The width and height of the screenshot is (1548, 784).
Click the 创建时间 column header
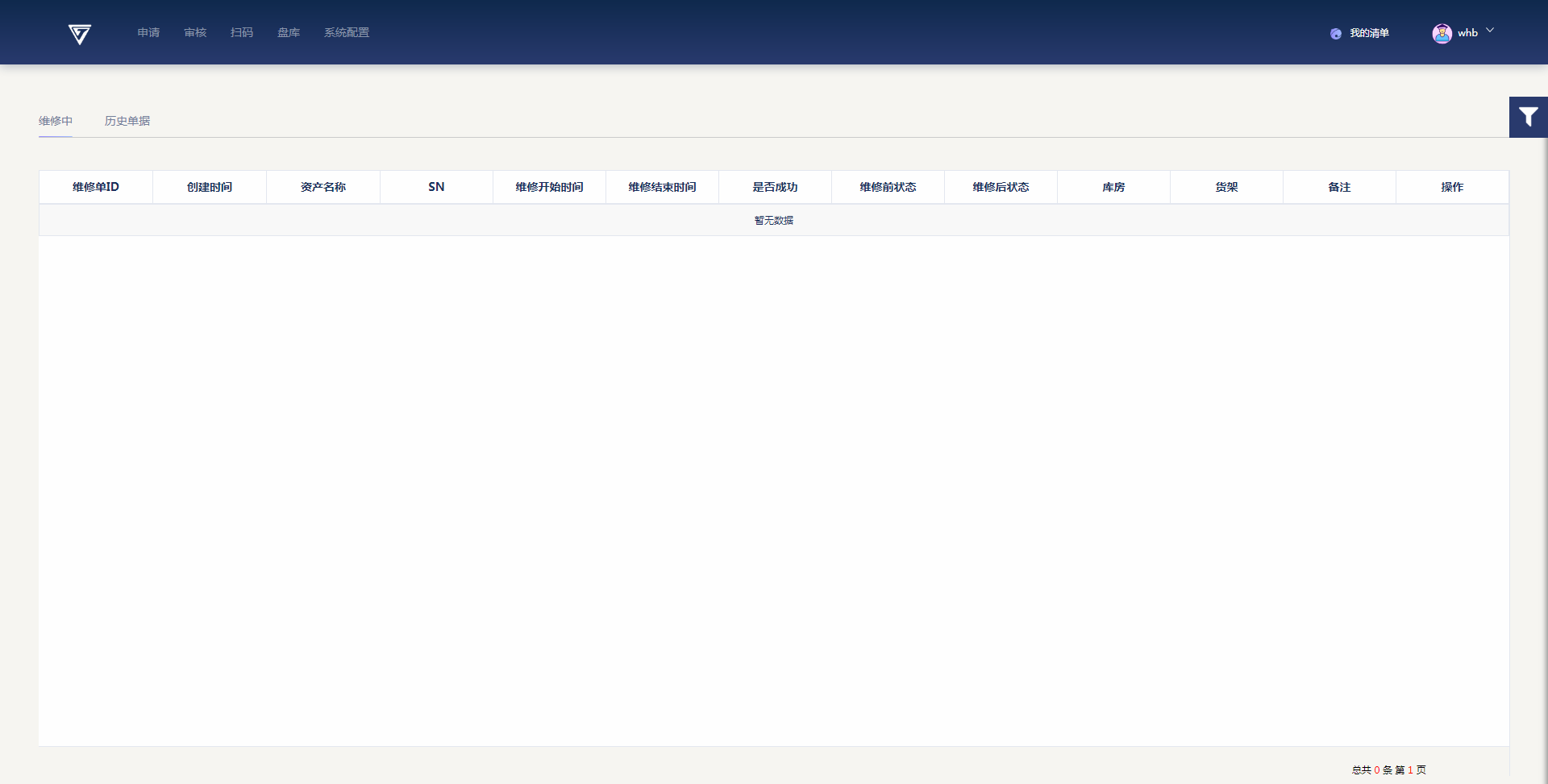tap(210, 187)
